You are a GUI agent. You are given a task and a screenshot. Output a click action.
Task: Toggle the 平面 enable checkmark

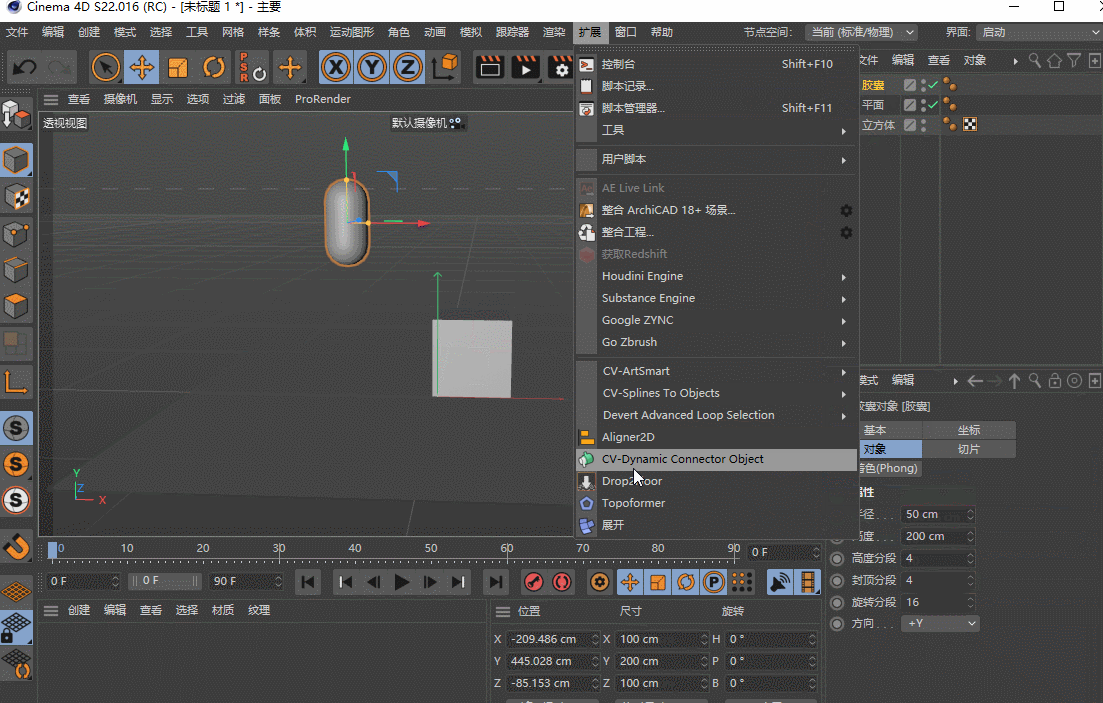(x=933, y=105)
